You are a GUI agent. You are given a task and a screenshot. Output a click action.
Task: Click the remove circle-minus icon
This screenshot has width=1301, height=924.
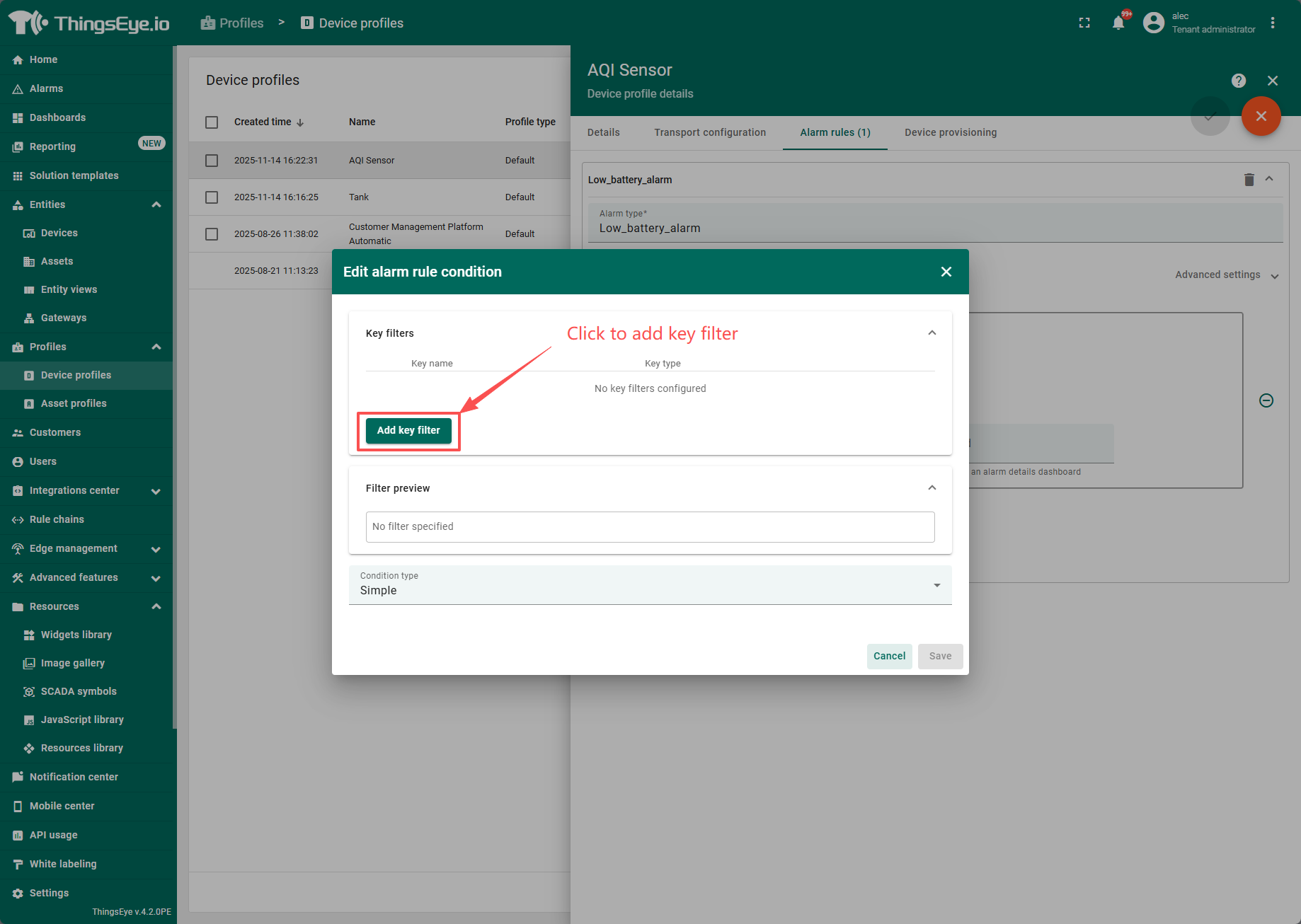point(1266,400)
